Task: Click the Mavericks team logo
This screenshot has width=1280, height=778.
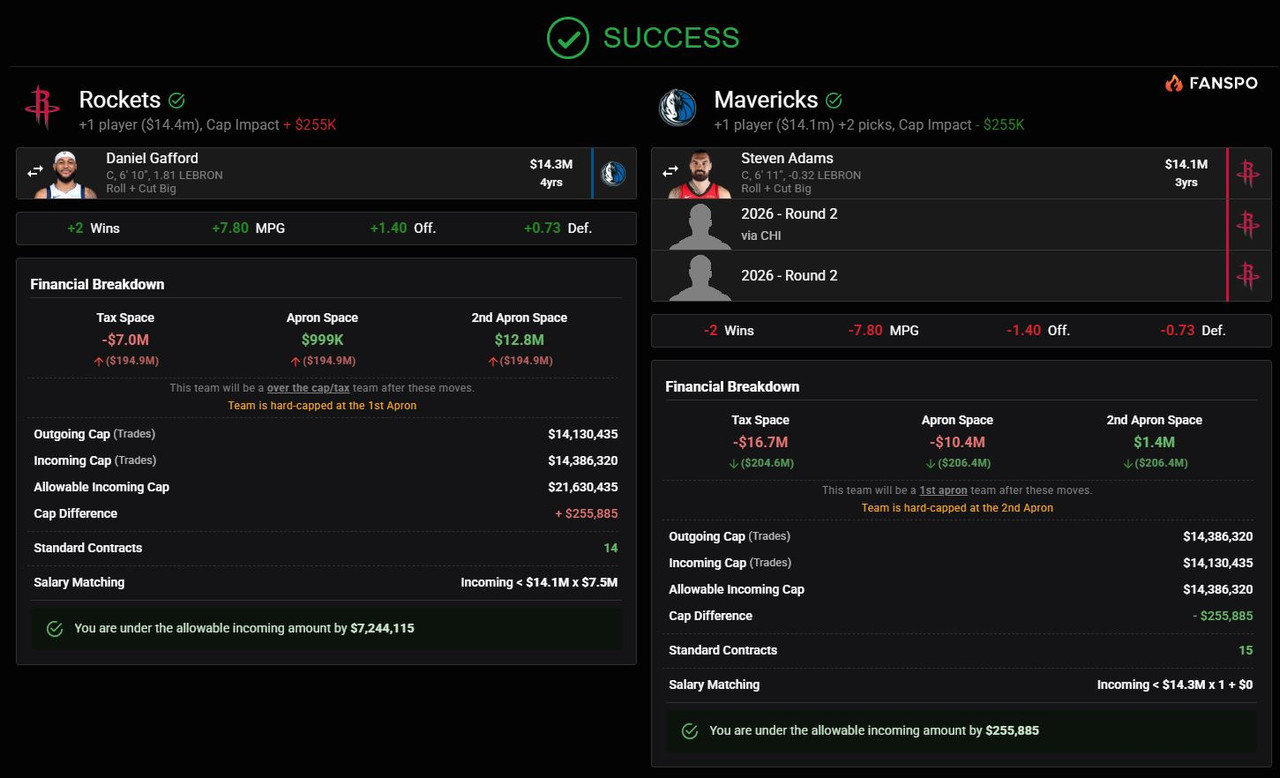Action: [678, 107]
